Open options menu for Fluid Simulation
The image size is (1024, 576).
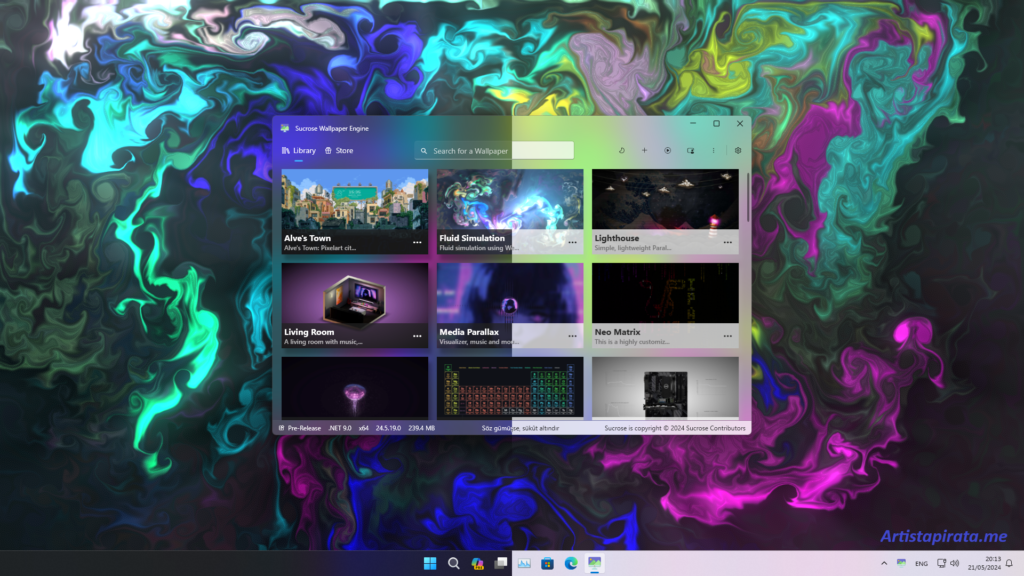click(x=573, y=242)
